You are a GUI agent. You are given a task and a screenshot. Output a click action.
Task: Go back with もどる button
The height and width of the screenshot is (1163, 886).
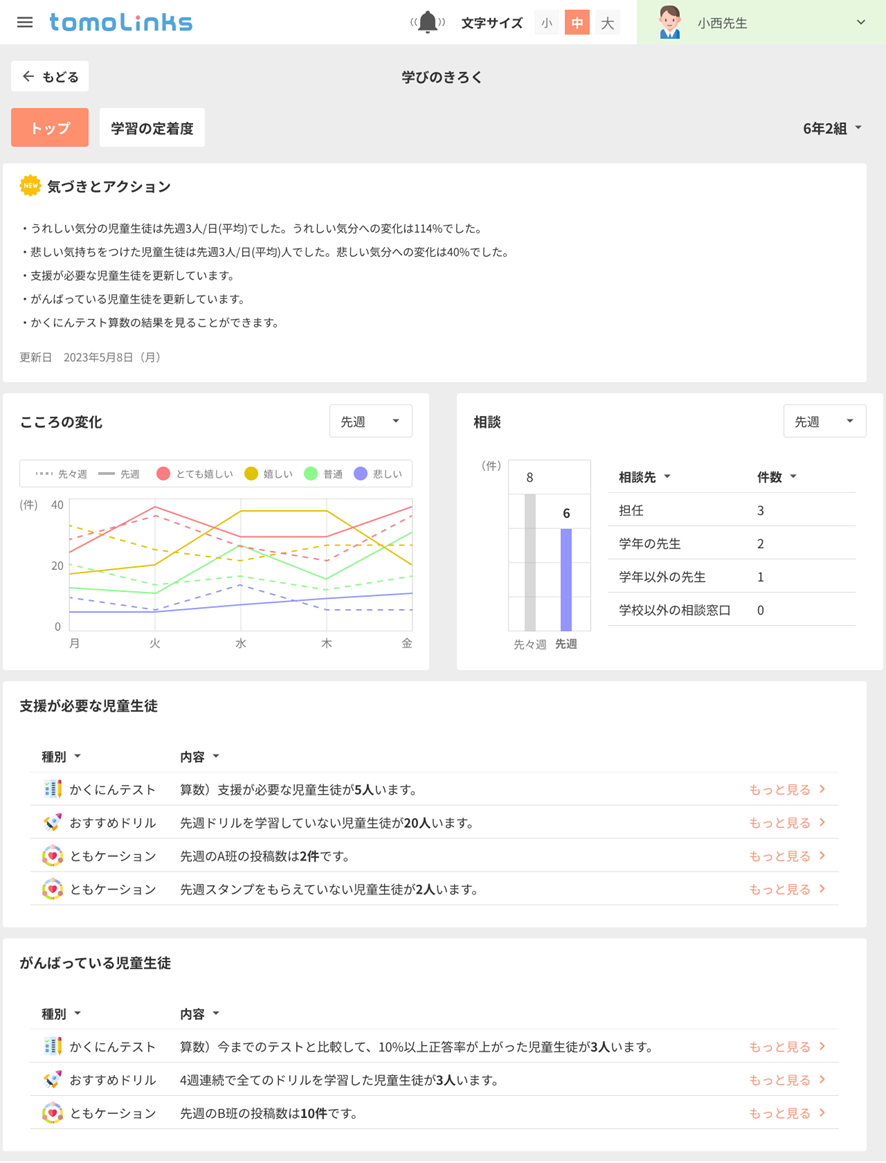(50, 76)
